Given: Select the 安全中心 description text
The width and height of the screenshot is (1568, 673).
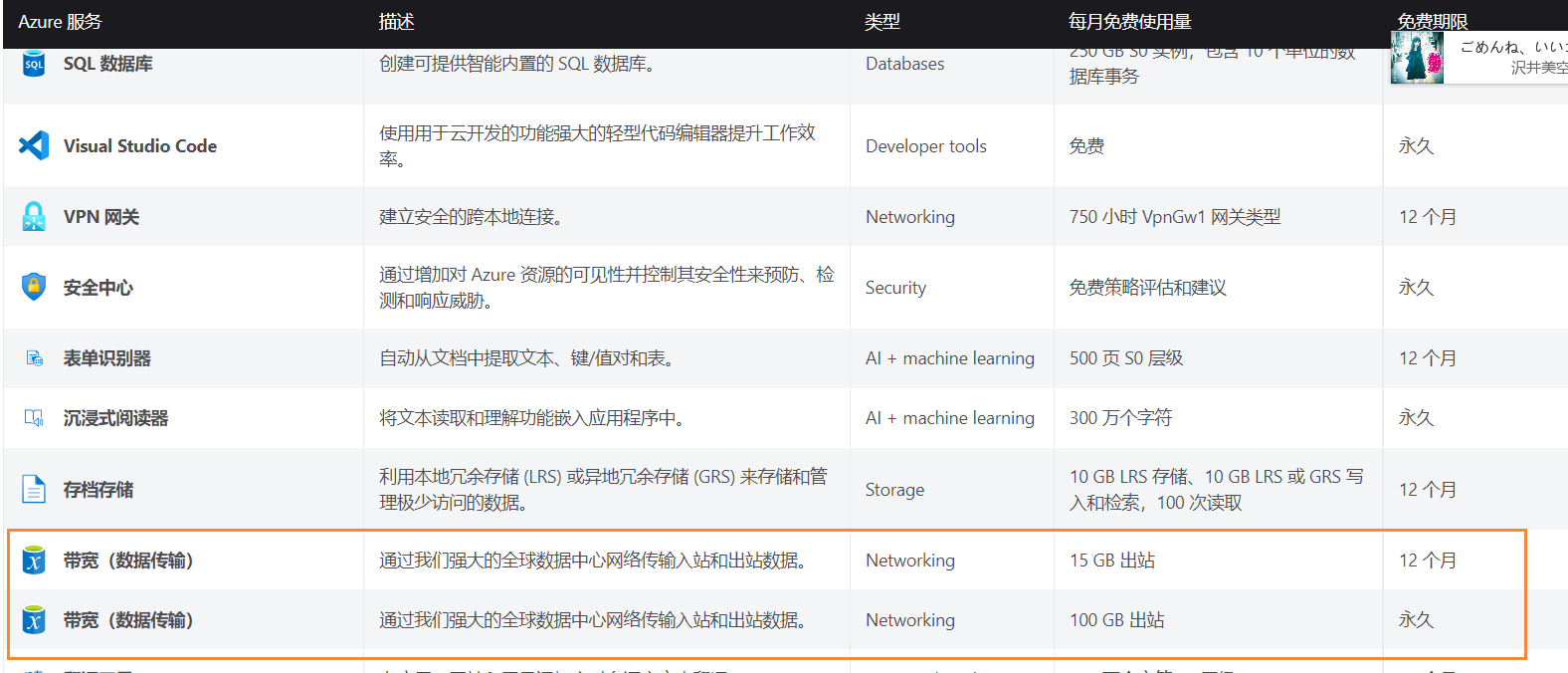Looking at the screenshot, I should coord(607,288).
